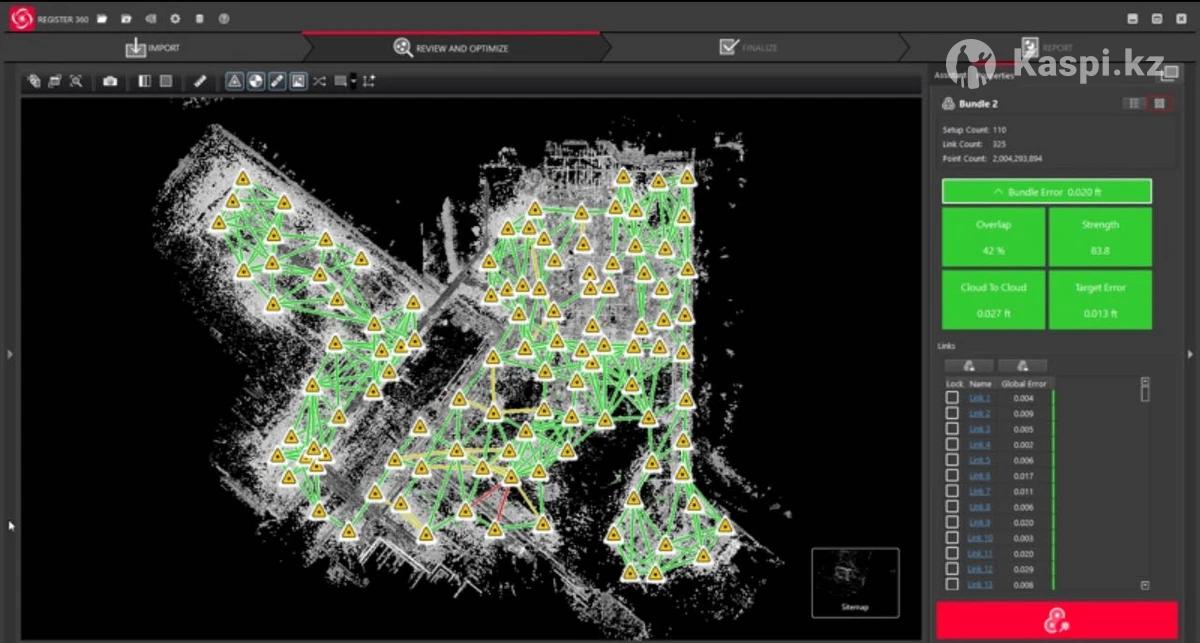Expand the left side panel arrow

tap(9, 354)
